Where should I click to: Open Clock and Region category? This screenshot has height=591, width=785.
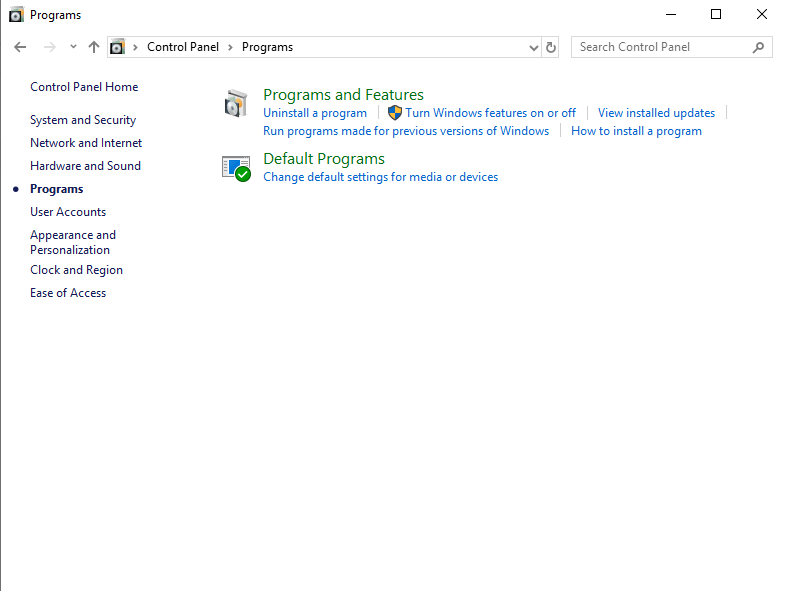[77, 270]
